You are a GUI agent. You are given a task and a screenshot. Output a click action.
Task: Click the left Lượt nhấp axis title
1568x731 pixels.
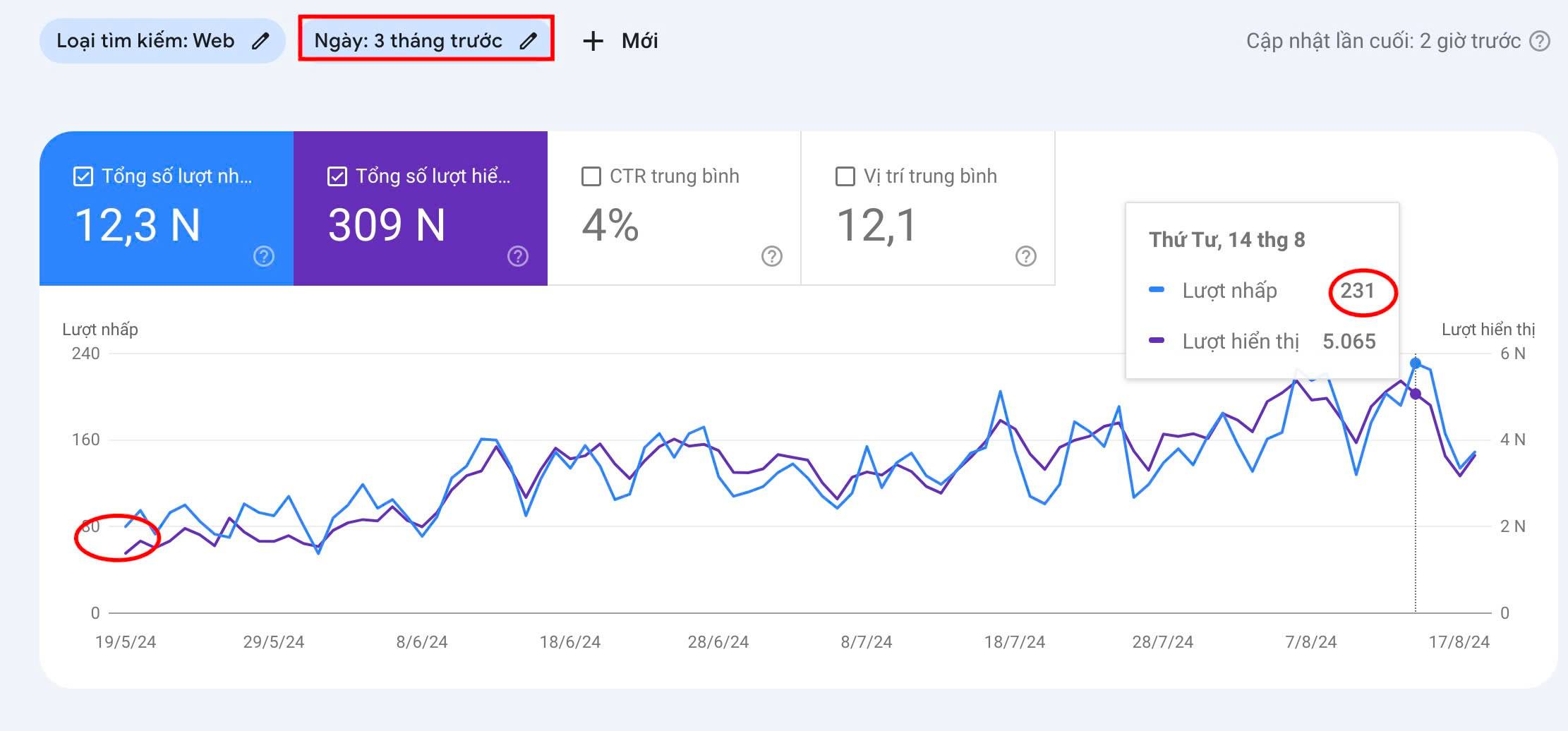coord(100,330)
